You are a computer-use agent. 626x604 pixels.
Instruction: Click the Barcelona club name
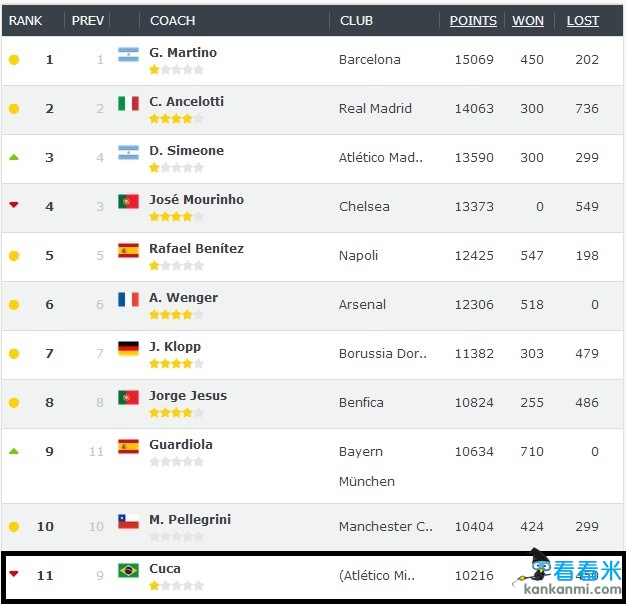click(x=369, y=59)
